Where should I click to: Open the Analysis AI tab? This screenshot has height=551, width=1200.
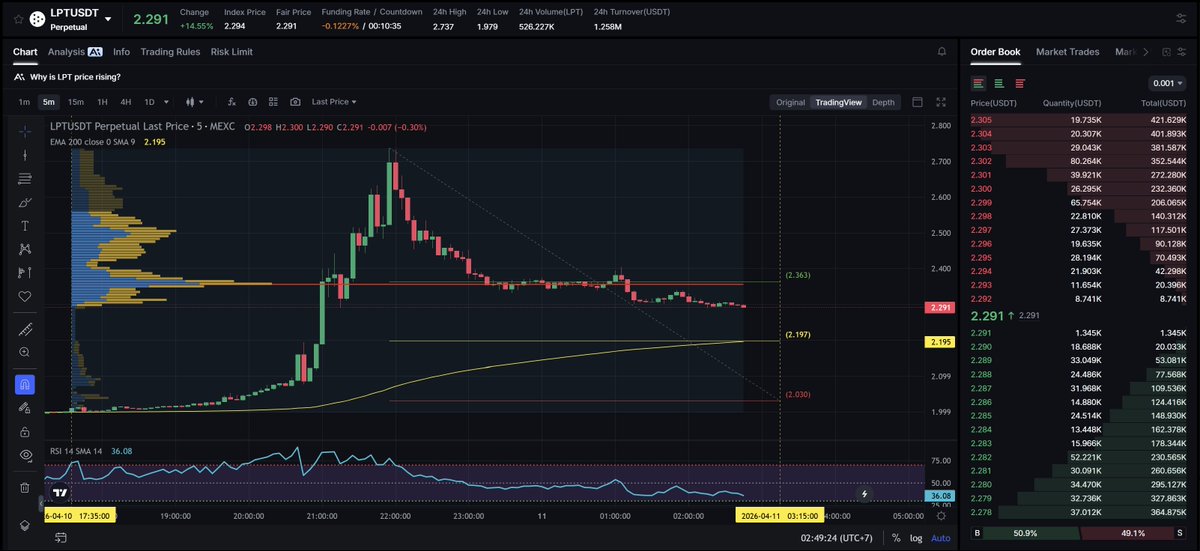tap(75, 51)
